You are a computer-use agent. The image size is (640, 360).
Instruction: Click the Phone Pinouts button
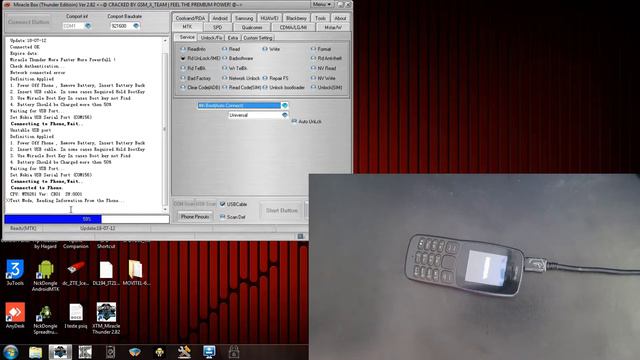coord(195,217)
